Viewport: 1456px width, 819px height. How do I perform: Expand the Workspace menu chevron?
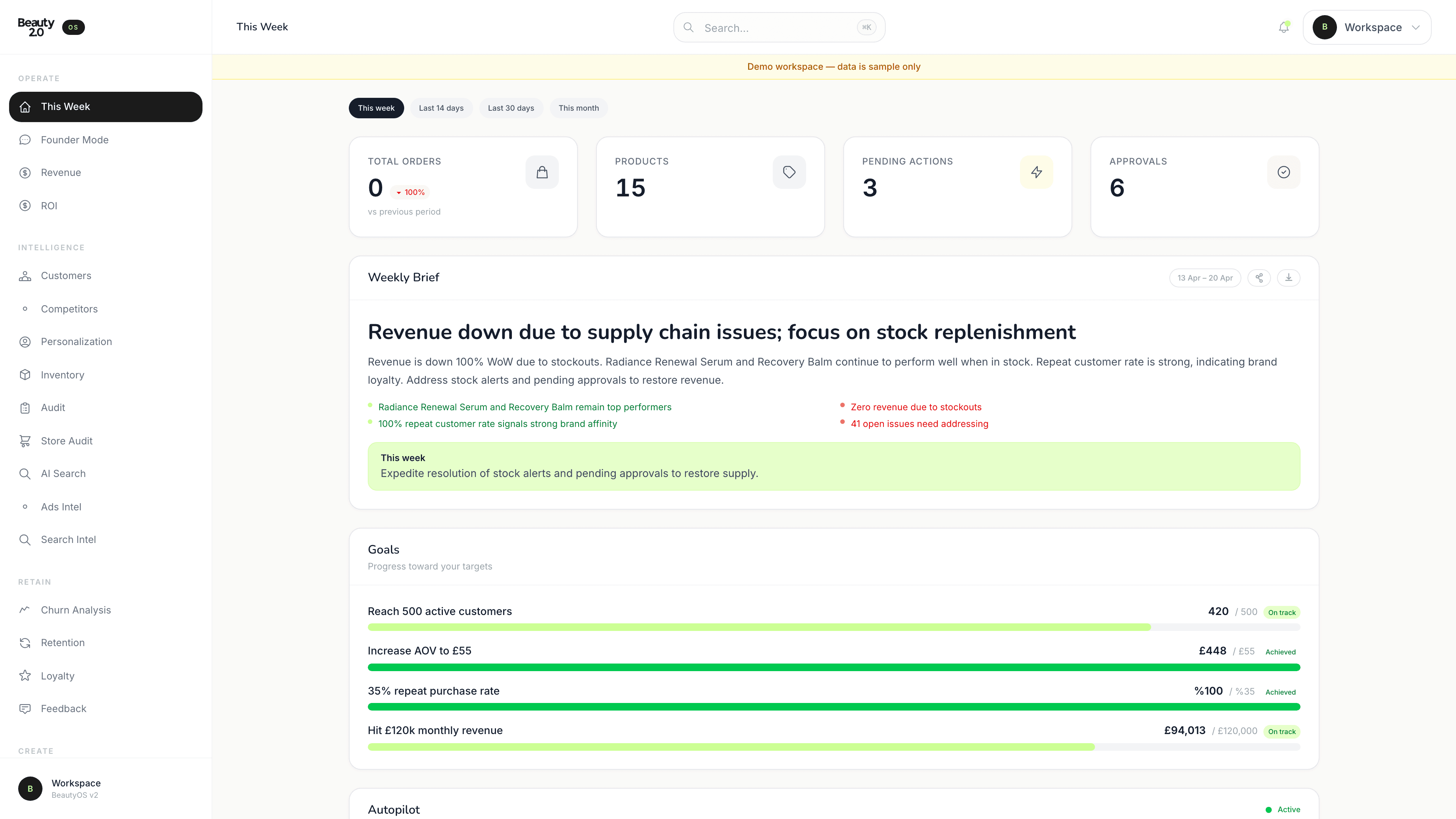click(1416, 27)
